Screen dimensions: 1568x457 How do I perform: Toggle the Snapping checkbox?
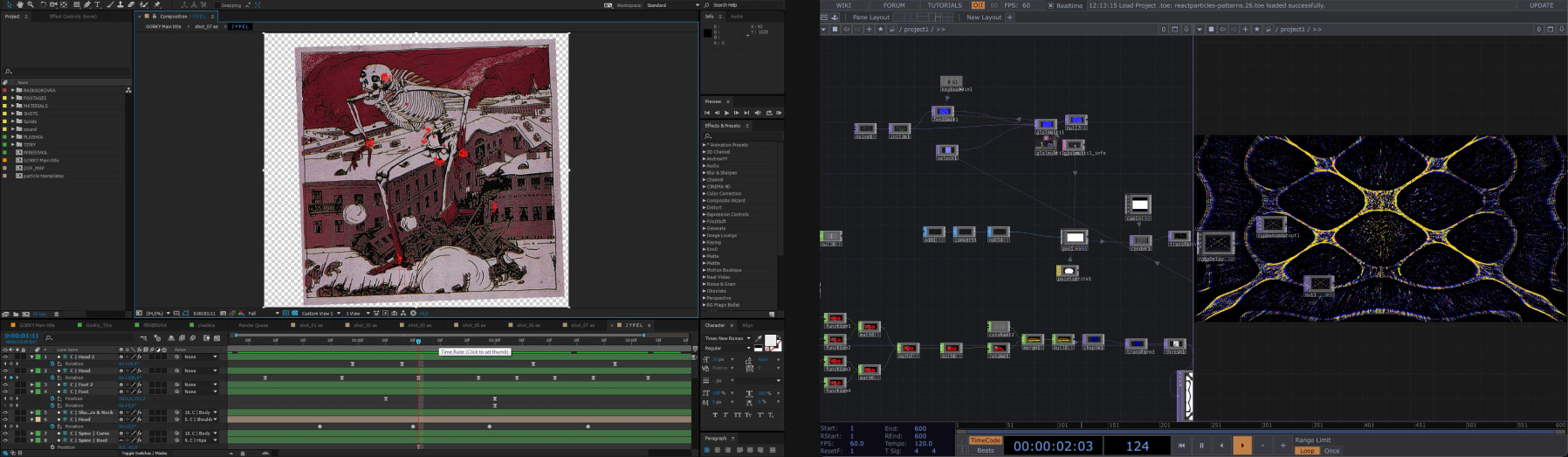click(217, 5)
